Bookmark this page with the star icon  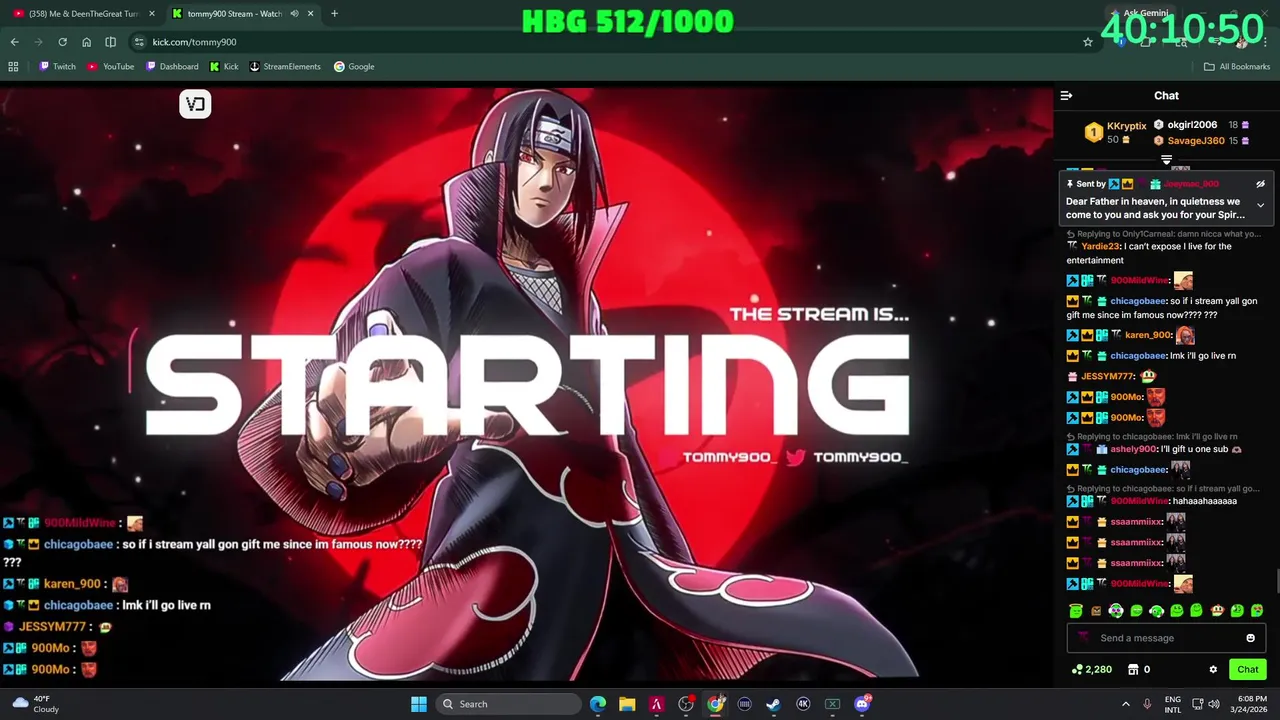point(1088,42)
